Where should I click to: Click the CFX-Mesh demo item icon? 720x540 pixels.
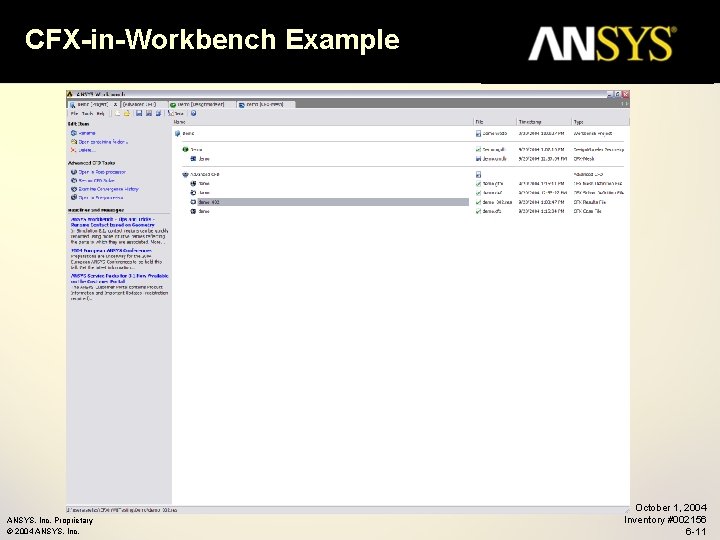193,158
